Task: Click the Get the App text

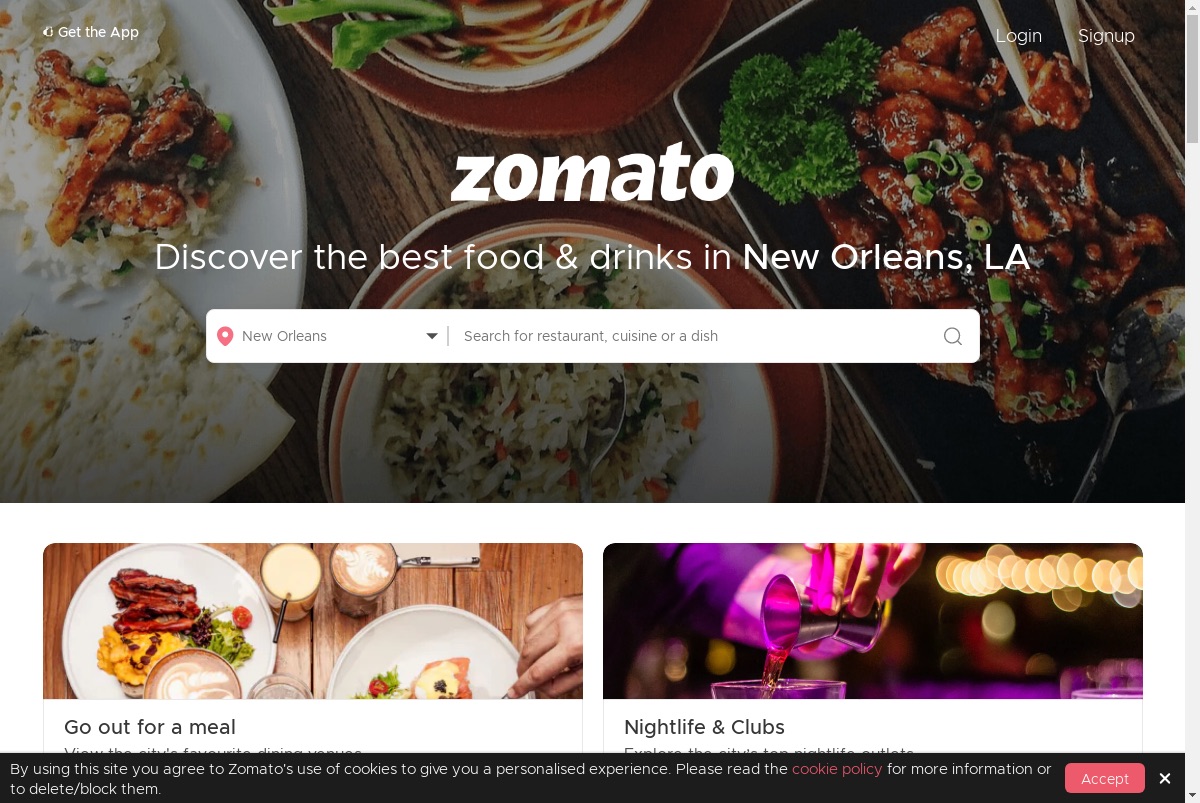Action: pos(98,32)
